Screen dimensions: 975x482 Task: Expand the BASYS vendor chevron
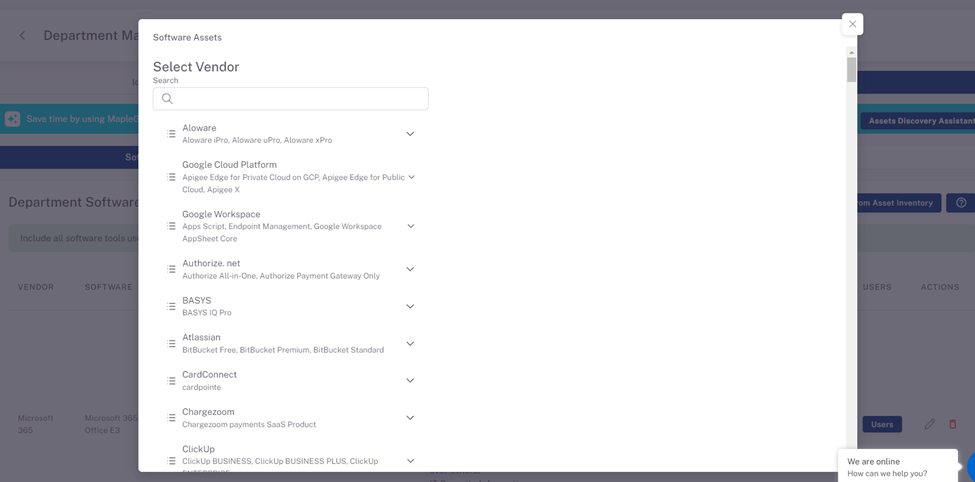point(410,306)
